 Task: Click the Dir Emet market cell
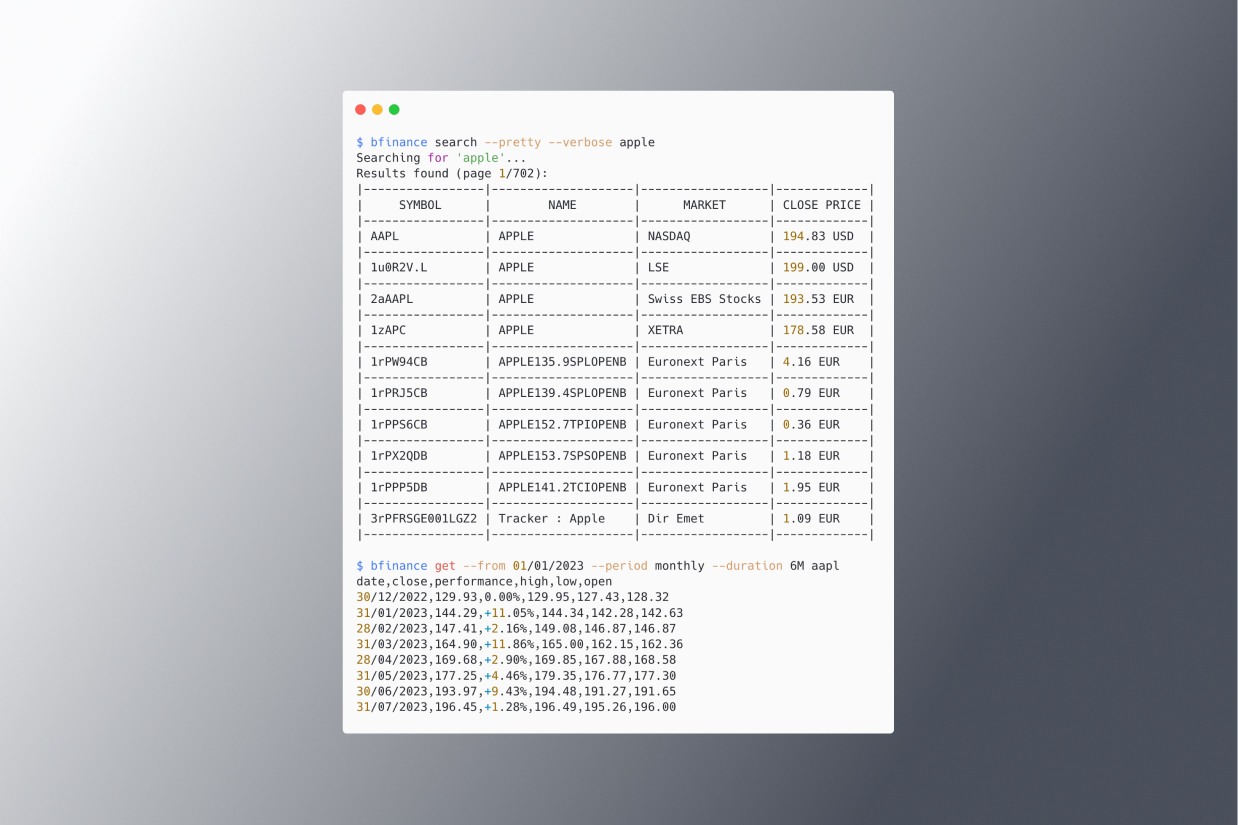676,519
